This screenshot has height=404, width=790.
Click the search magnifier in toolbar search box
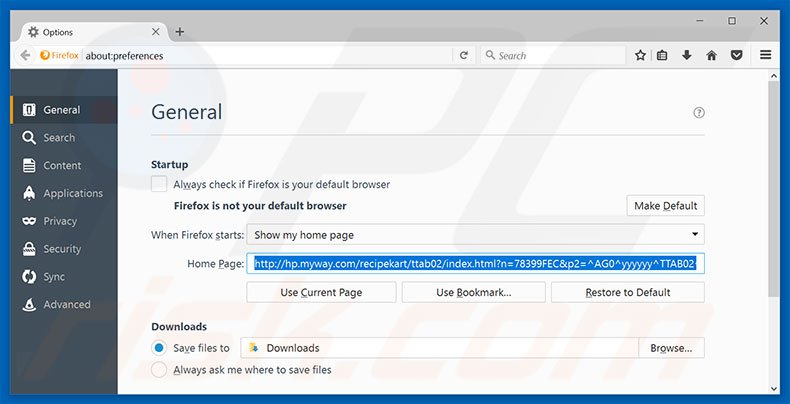click(490, 55)
